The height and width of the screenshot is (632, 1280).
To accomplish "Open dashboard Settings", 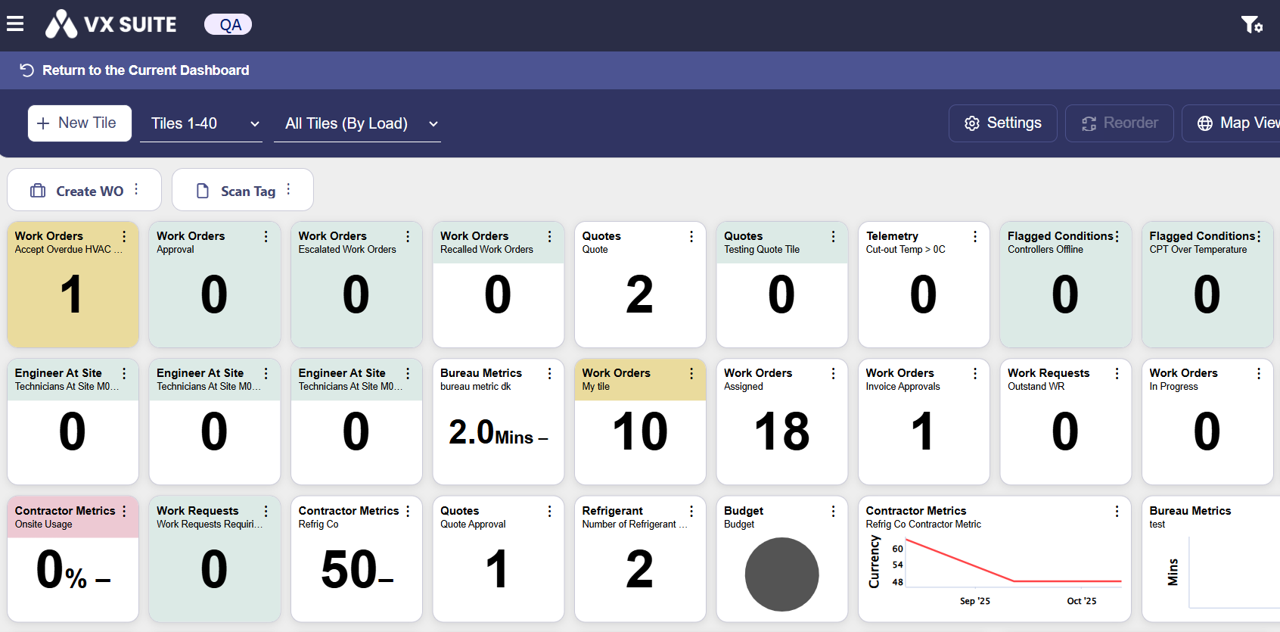I will 1002,123.
